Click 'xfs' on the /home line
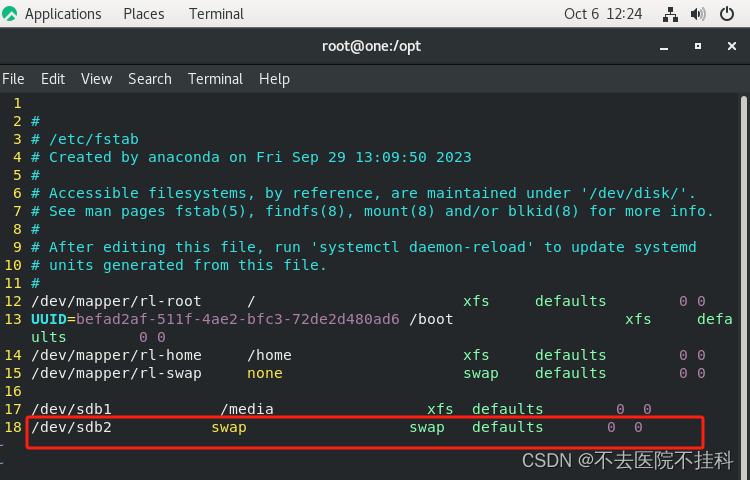This screenshot has width=750, height=480. (476, 355)
